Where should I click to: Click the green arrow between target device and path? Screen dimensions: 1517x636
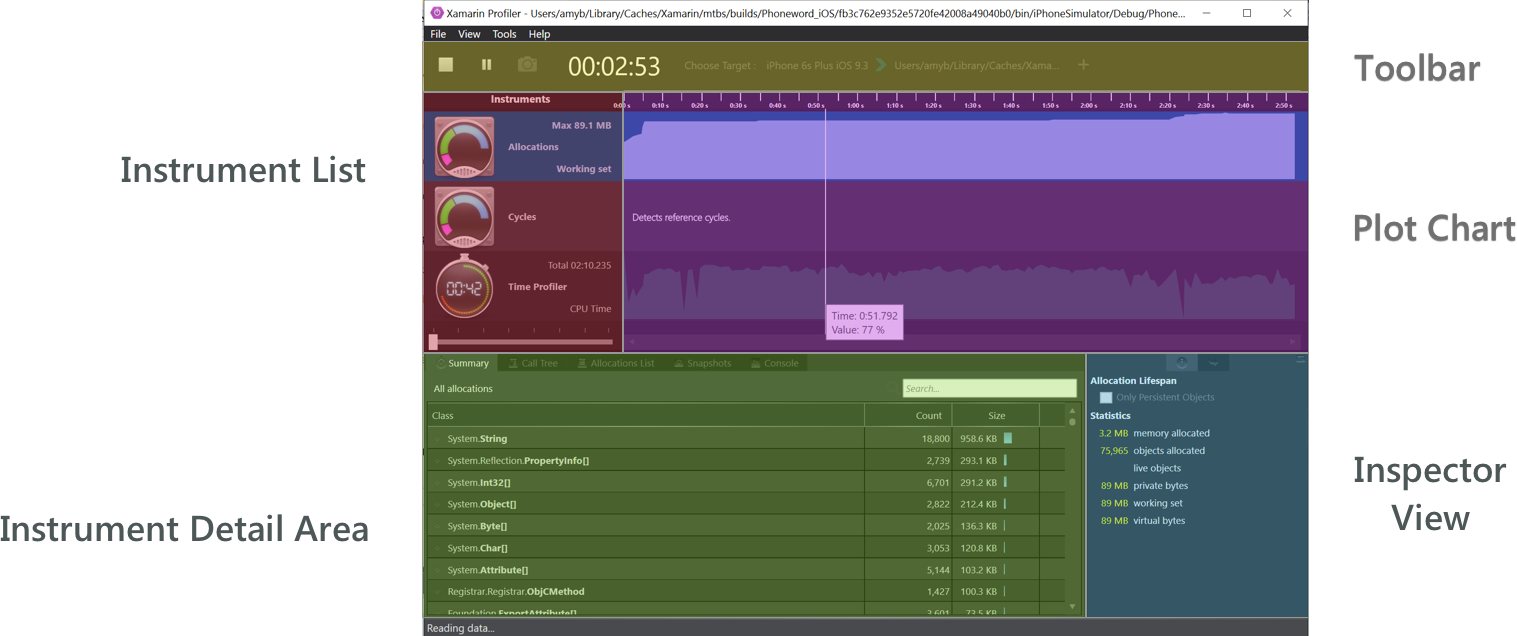click(881, 65)
